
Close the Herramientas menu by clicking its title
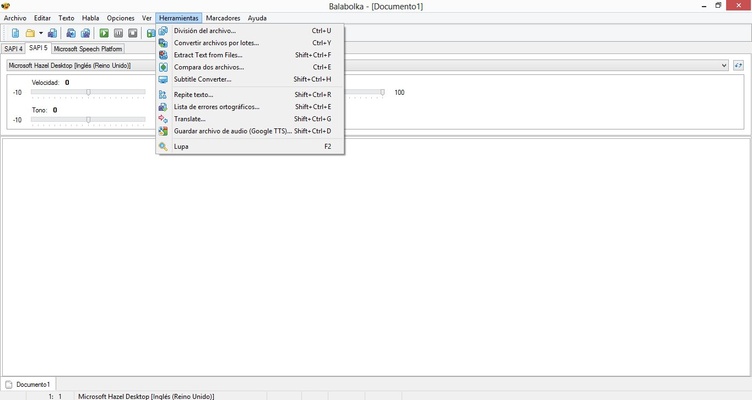tap(179, 18)
